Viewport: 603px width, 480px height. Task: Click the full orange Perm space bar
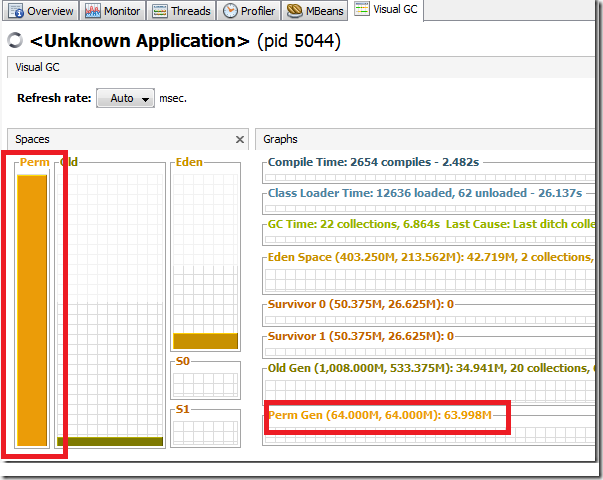[32, 310]
